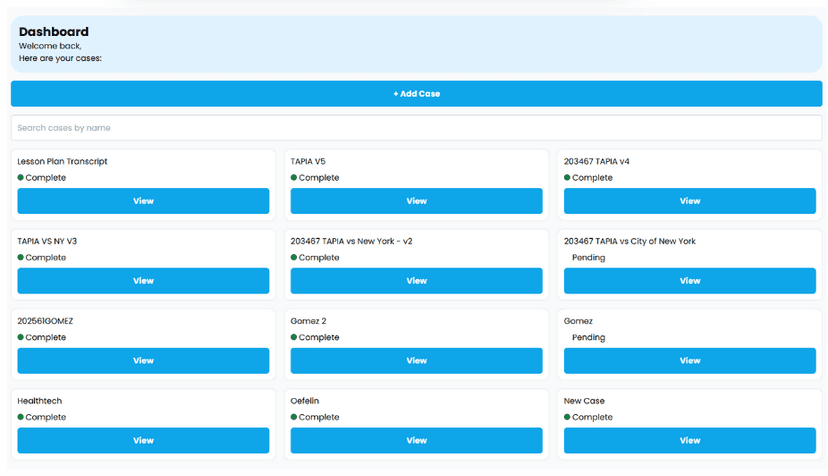
Task: View the Oefelin case
Action: [416, 440]
